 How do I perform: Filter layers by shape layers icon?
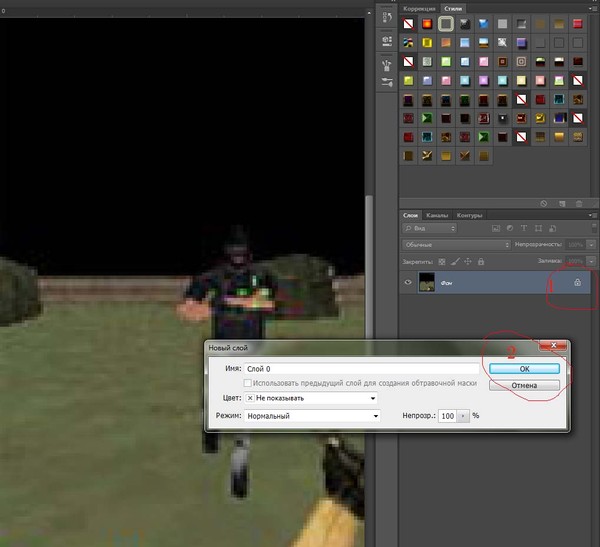click(x=538, y=229)
